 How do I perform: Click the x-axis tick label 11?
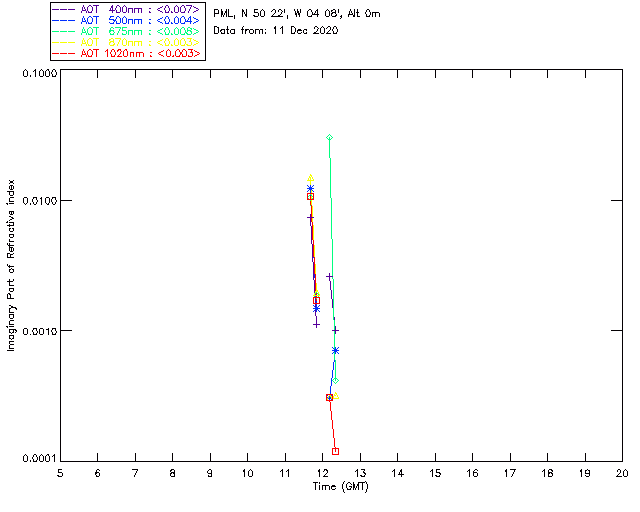point(284,473)
